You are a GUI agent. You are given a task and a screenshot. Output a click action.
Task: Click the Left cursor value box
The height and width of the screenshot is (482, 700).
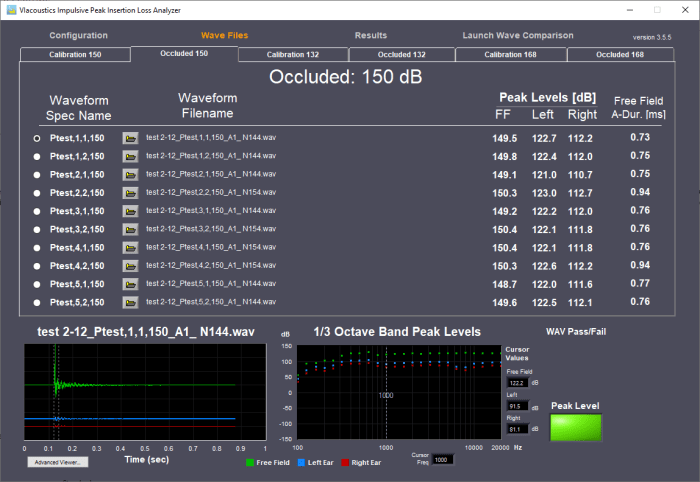518,406
